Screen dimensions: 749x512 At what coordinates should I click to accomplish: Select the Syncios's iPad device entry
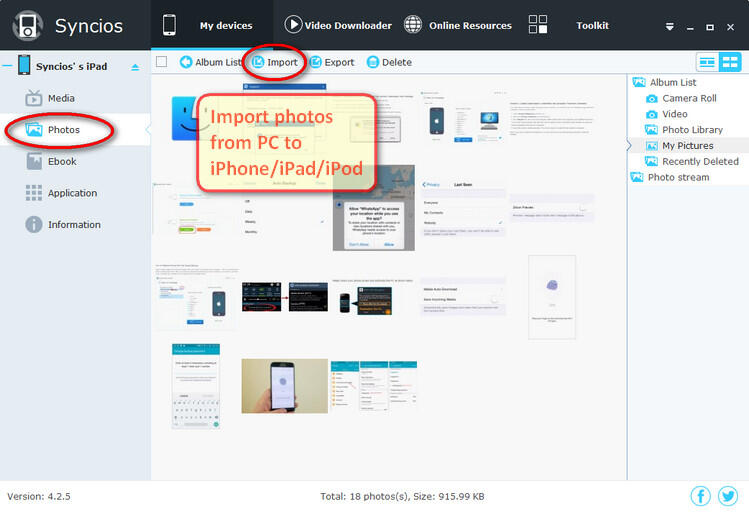click(x=72, y=66)
